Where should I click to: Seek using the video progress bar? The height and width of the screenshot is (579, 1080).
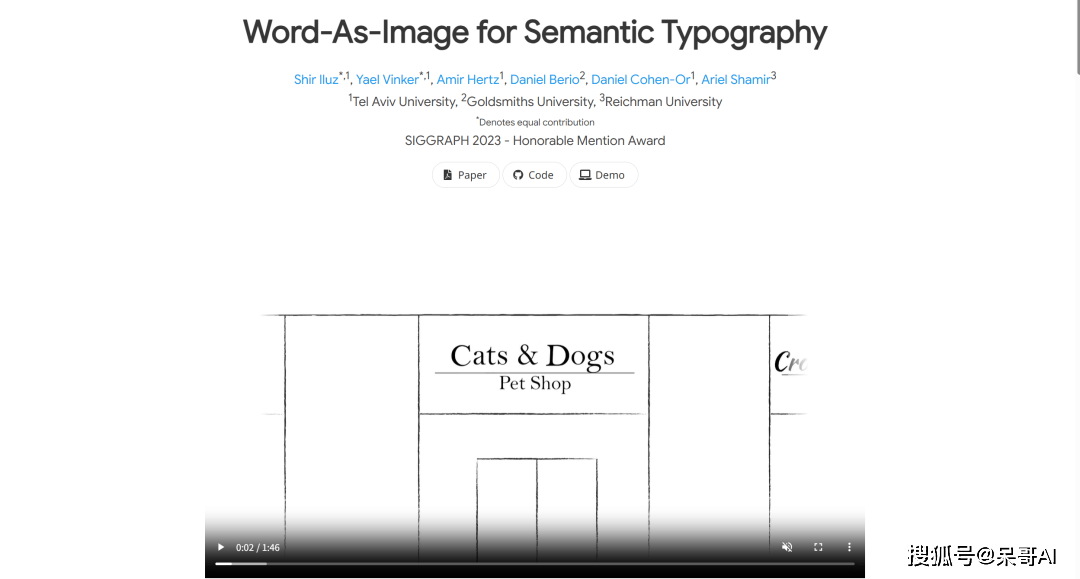click(x=534, y=564)
